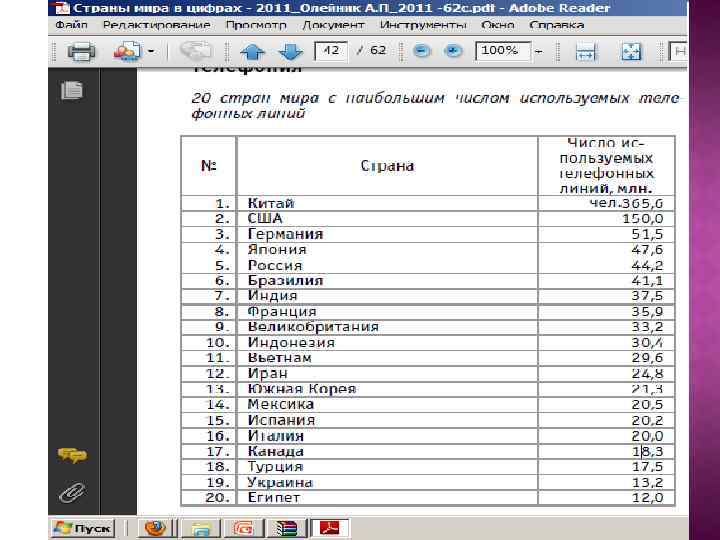Click the США table row
The width and height of the screenshot is (720, 540).
(x=428, y=219)
